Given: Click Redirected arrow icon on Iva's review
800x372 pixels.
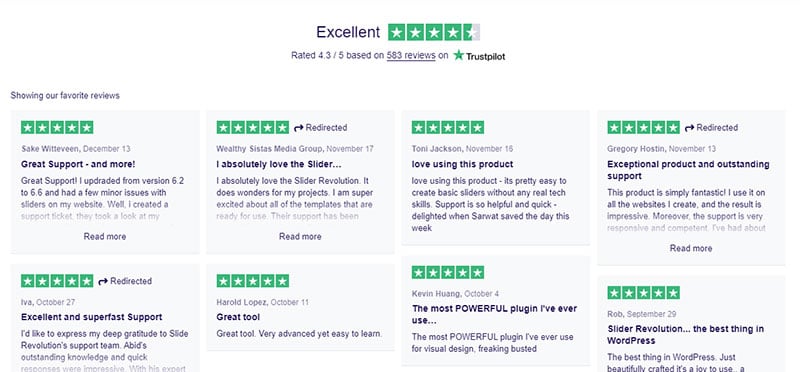Looking at the screenshot, I should point(103,281).
